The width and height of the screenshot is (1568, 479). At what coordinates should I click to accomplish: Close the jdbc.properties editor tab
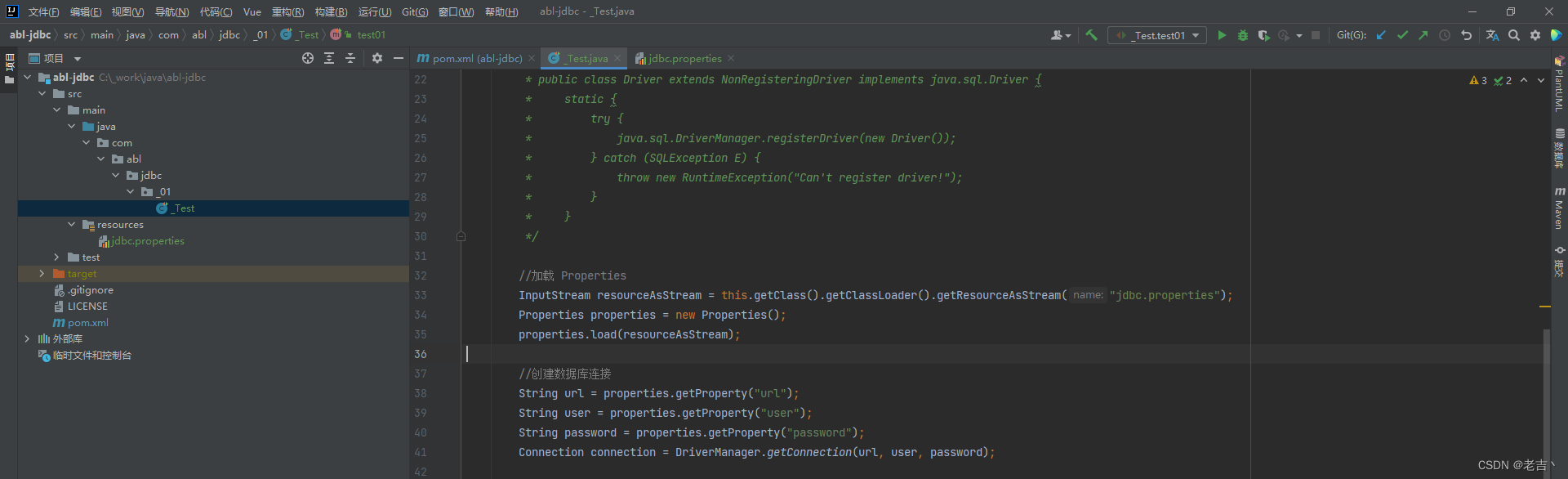pyautogui.click(x=731, y=58)
